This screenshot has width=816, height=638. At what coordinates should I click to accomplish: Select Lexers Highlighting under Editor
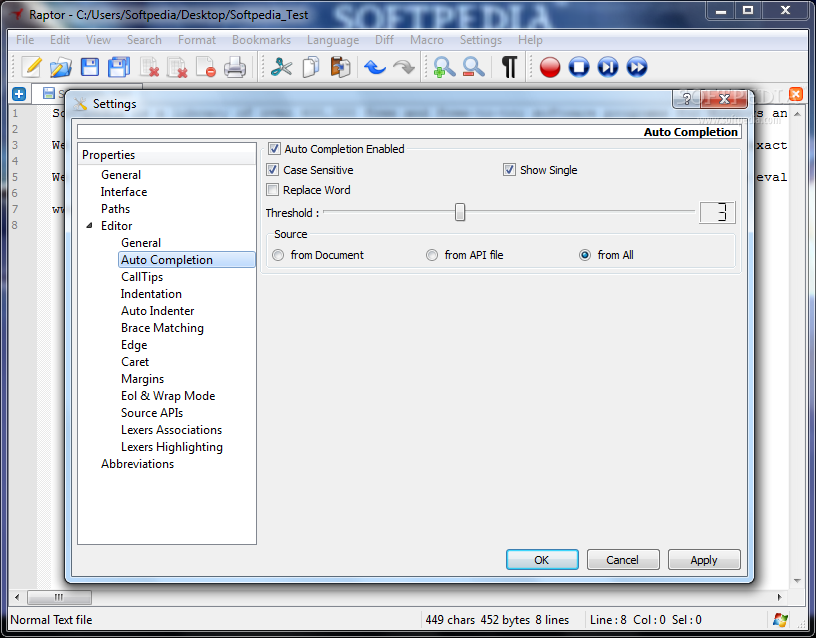click(172, 447)
